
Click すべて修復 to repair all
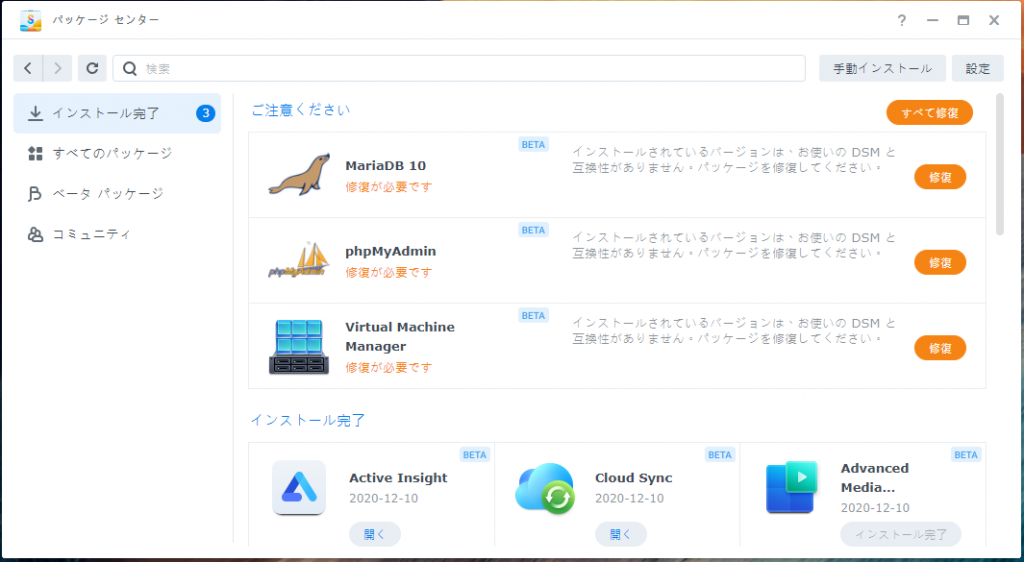[x=929, y=112]
